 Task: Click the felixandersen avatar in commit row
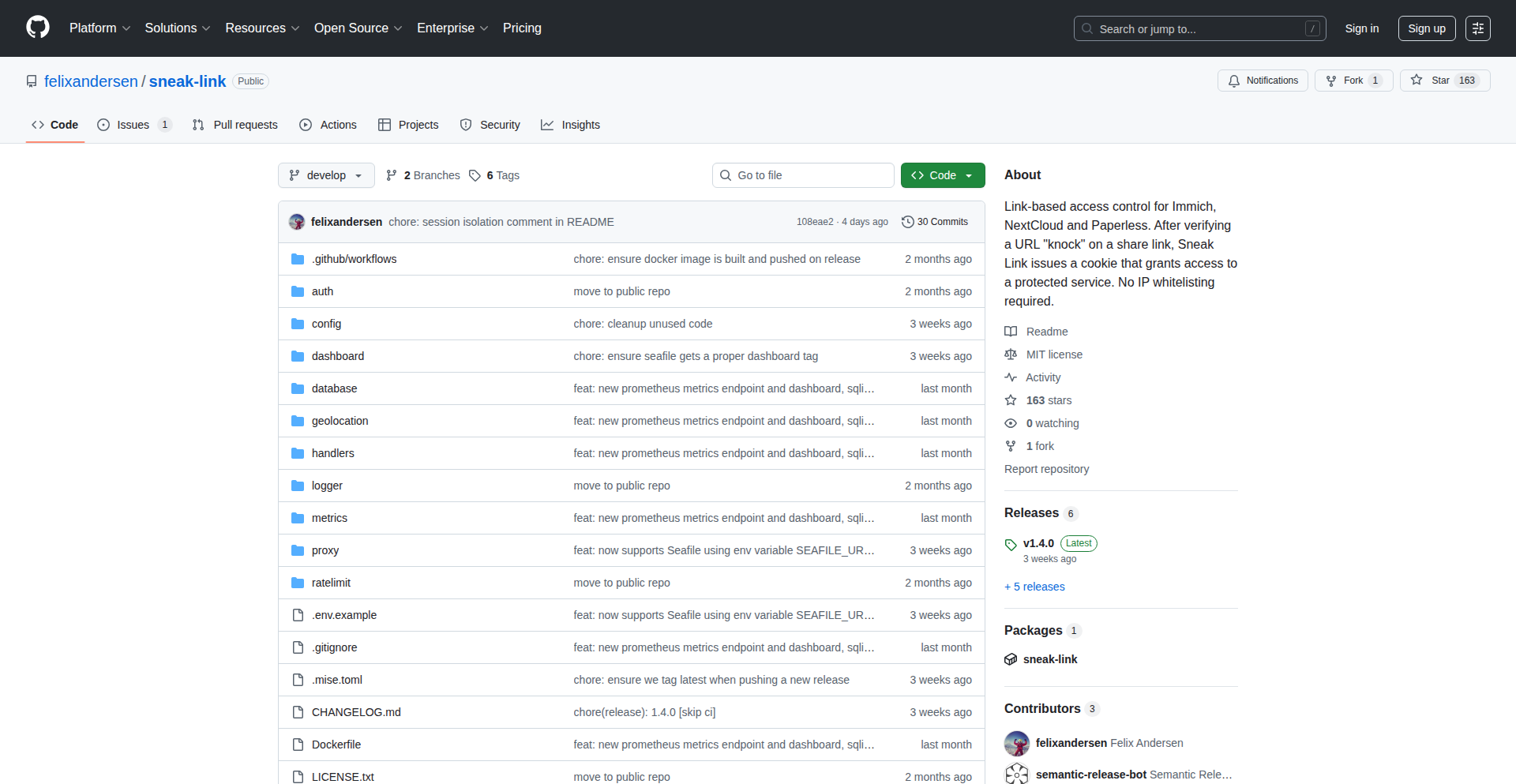(297, 222)
